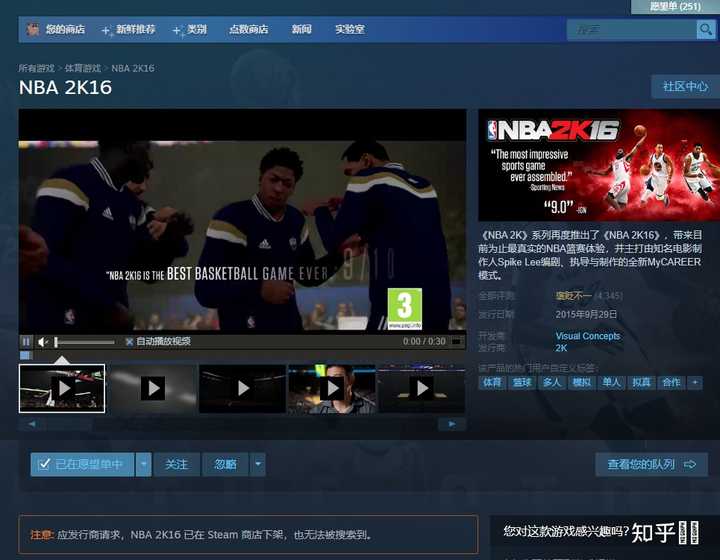This screenshot has height=560, width=720.
Task: Click the 忽略 ignore button
Action: pos(225,465)
